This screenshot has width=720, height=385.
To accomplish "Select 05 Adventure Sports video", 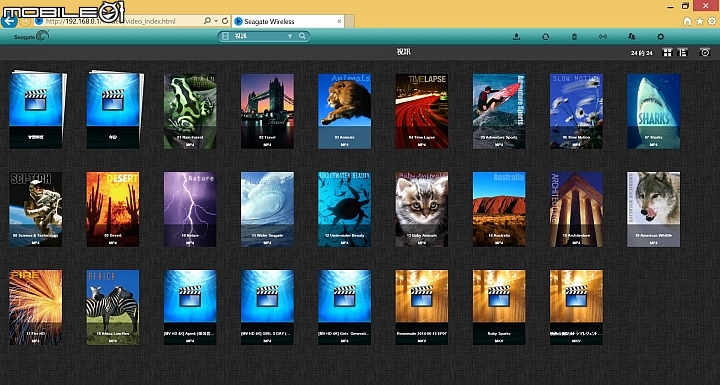I will (499, 111).
